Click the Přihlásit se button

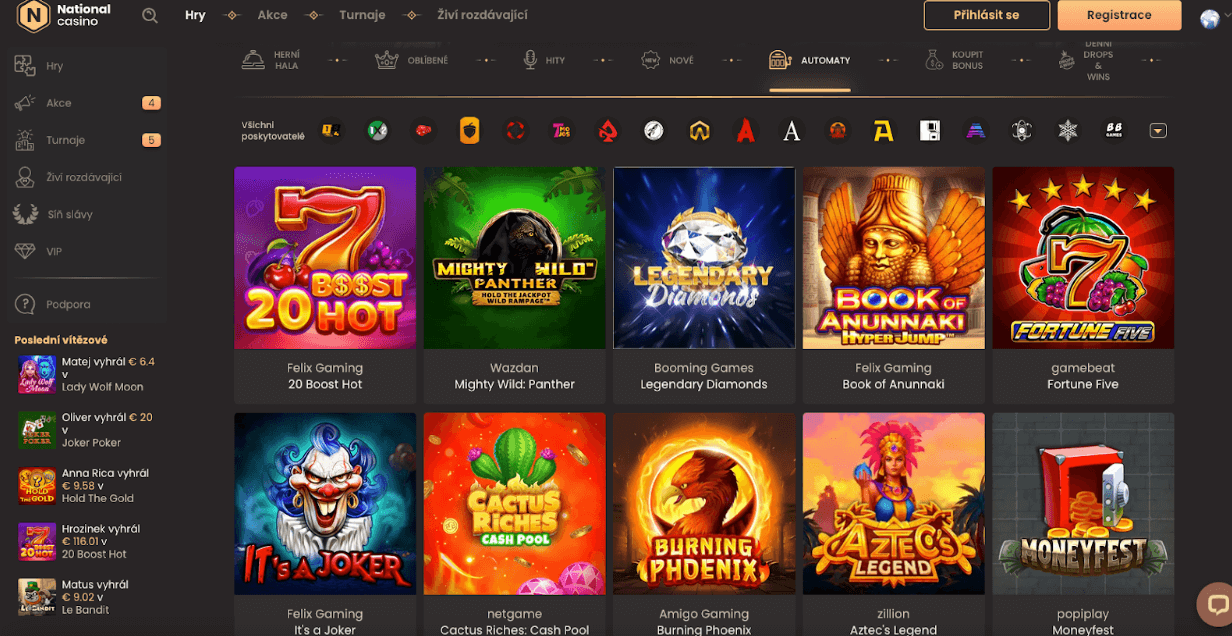point(986,15)
